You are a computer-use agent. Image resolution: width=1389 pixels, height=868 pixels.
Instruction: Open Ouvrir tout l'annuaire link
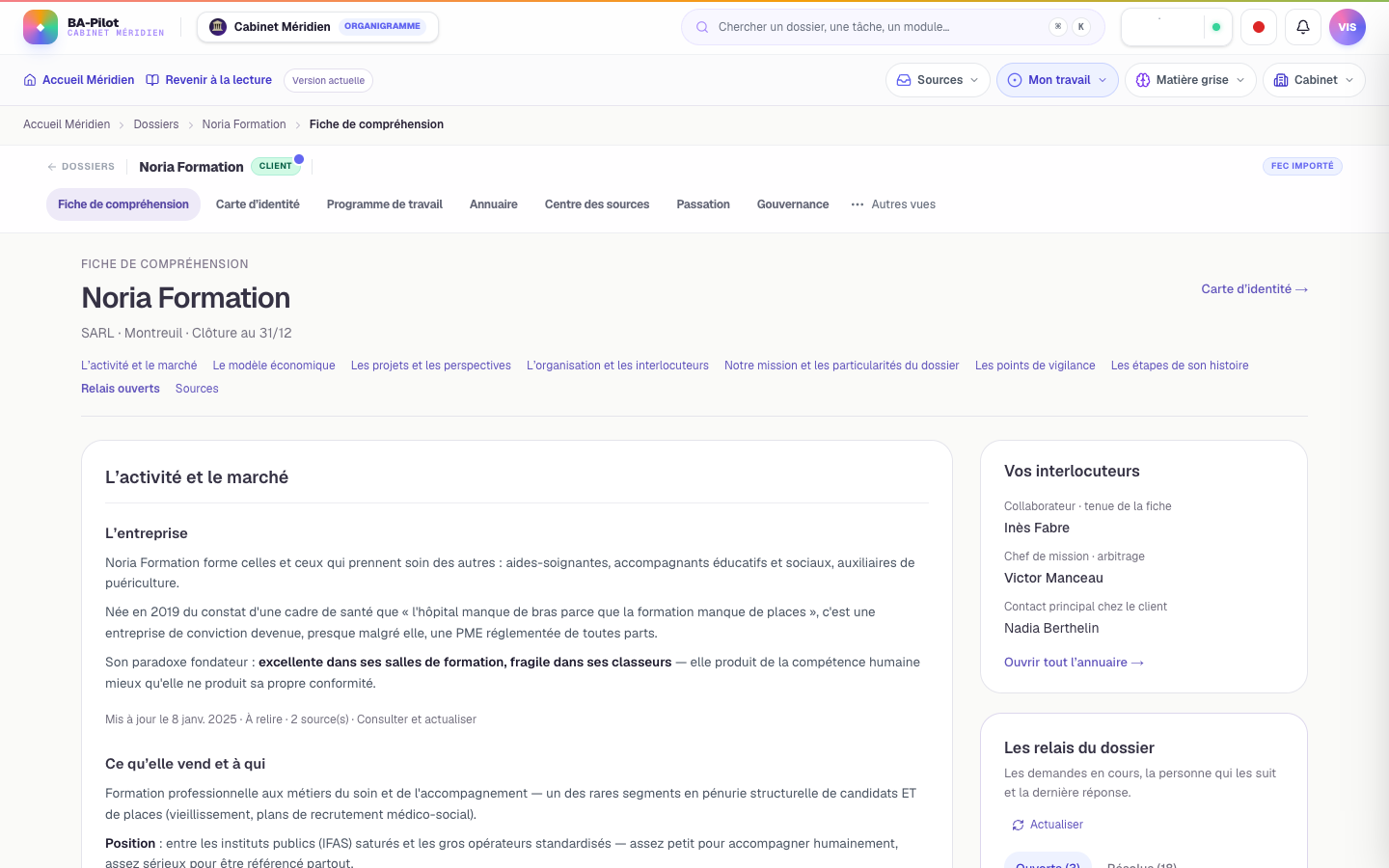(1074, 663)
